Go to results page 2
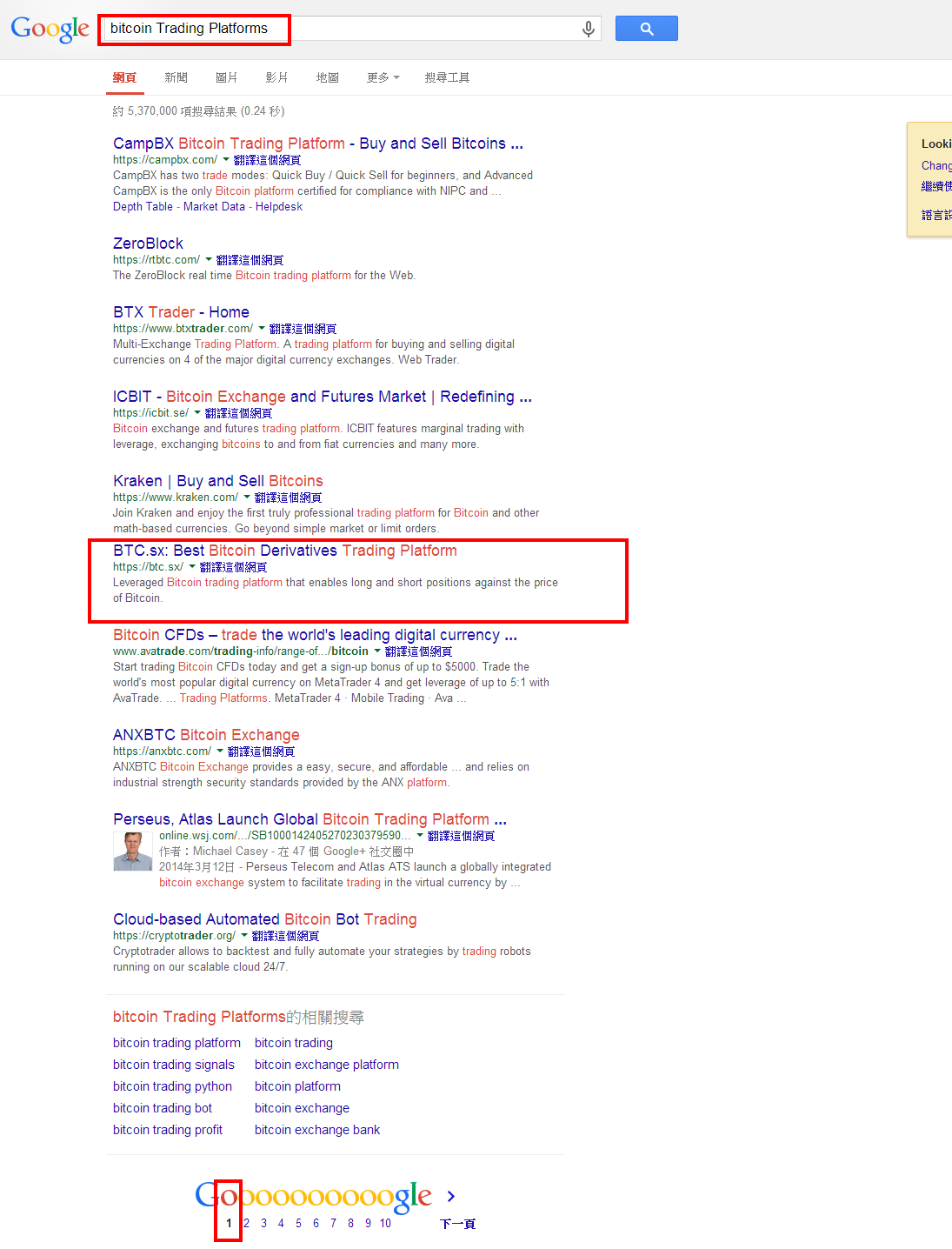The image size is (952, 1249). [246, 1223]
